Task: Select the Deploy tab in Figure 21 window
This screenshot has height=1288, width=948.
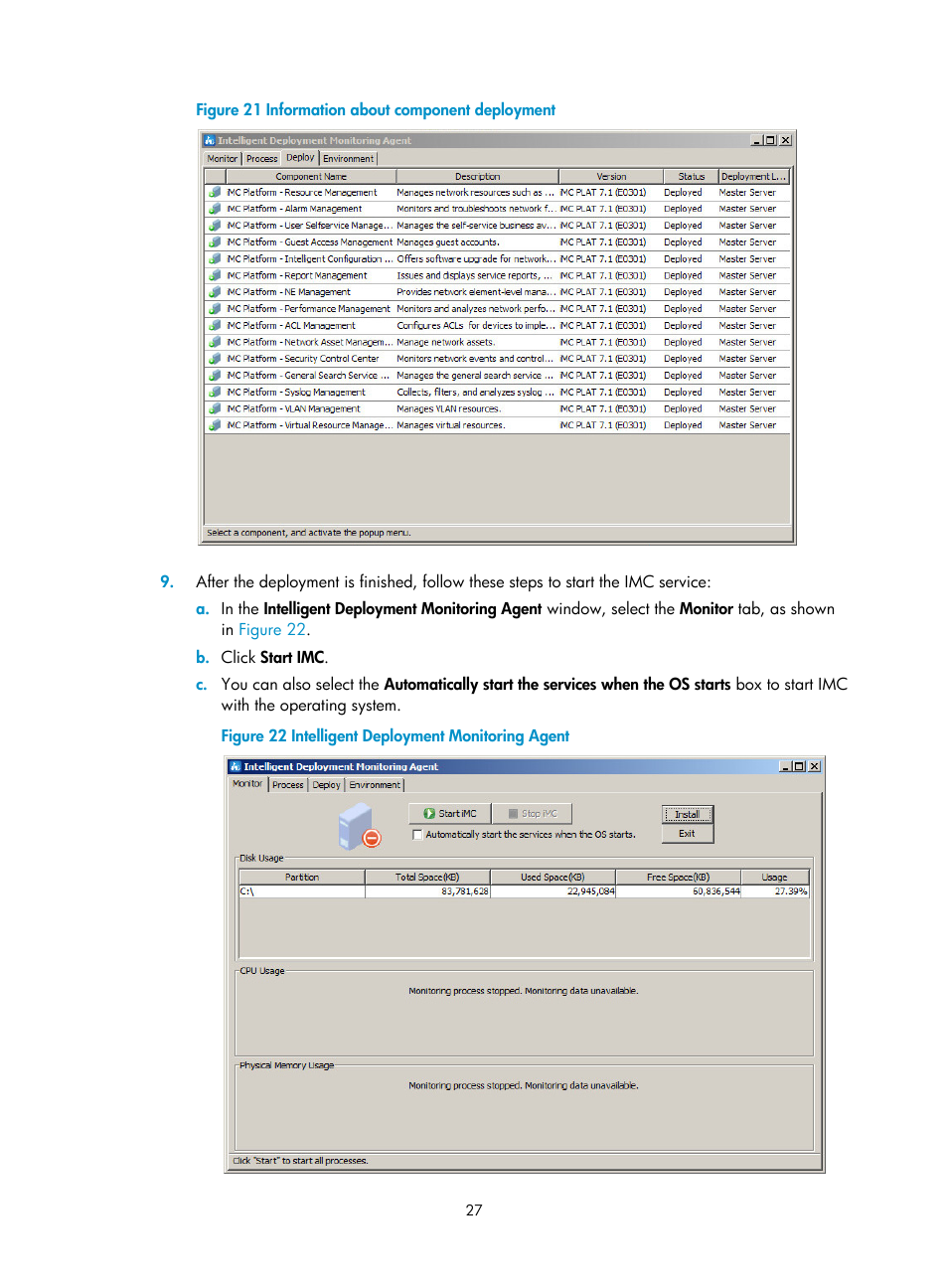Action: (300, 157)
